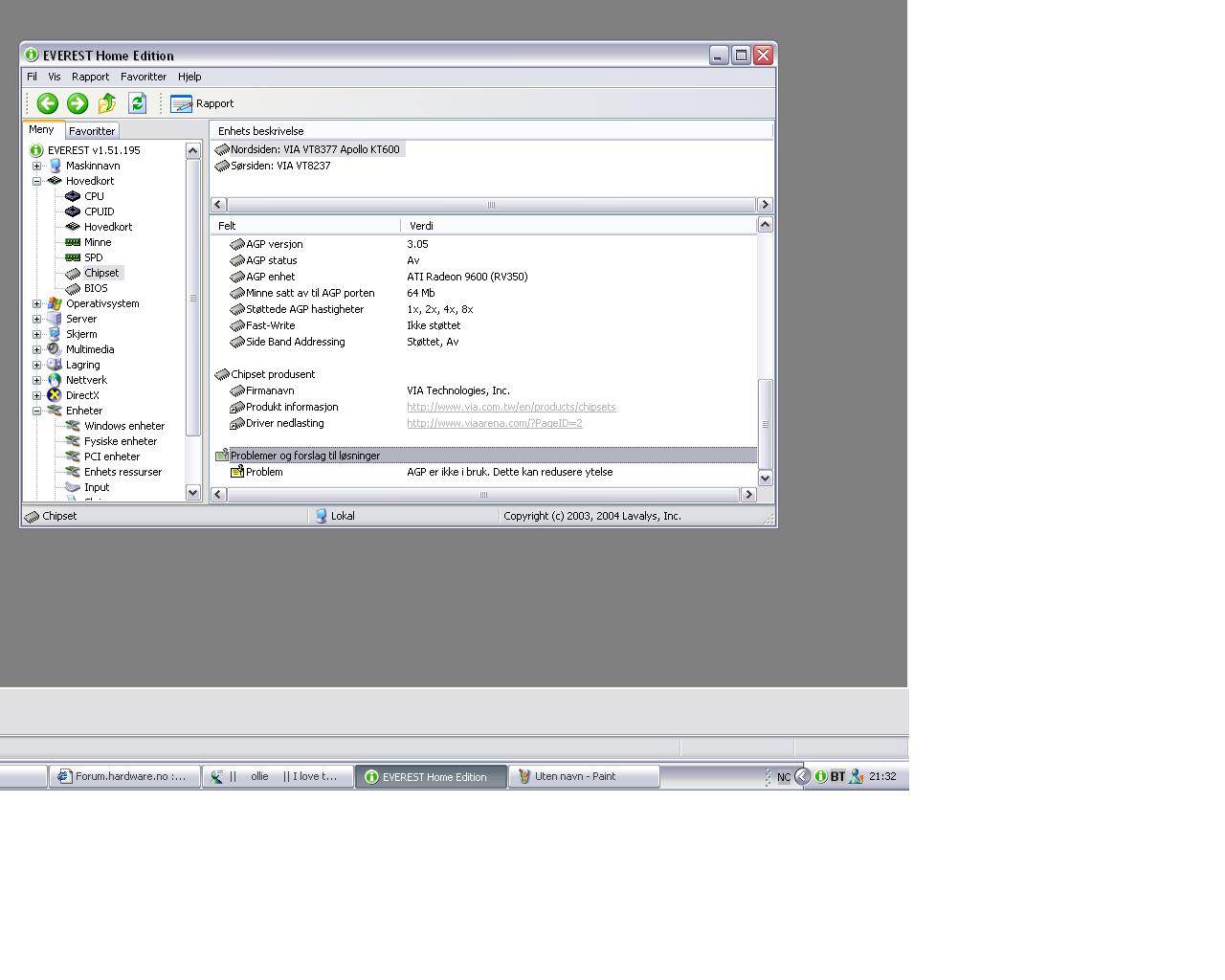The image size is (1225, 980).
Task: Click the Enhets beskrivelse column header
Action: (491, 131)
